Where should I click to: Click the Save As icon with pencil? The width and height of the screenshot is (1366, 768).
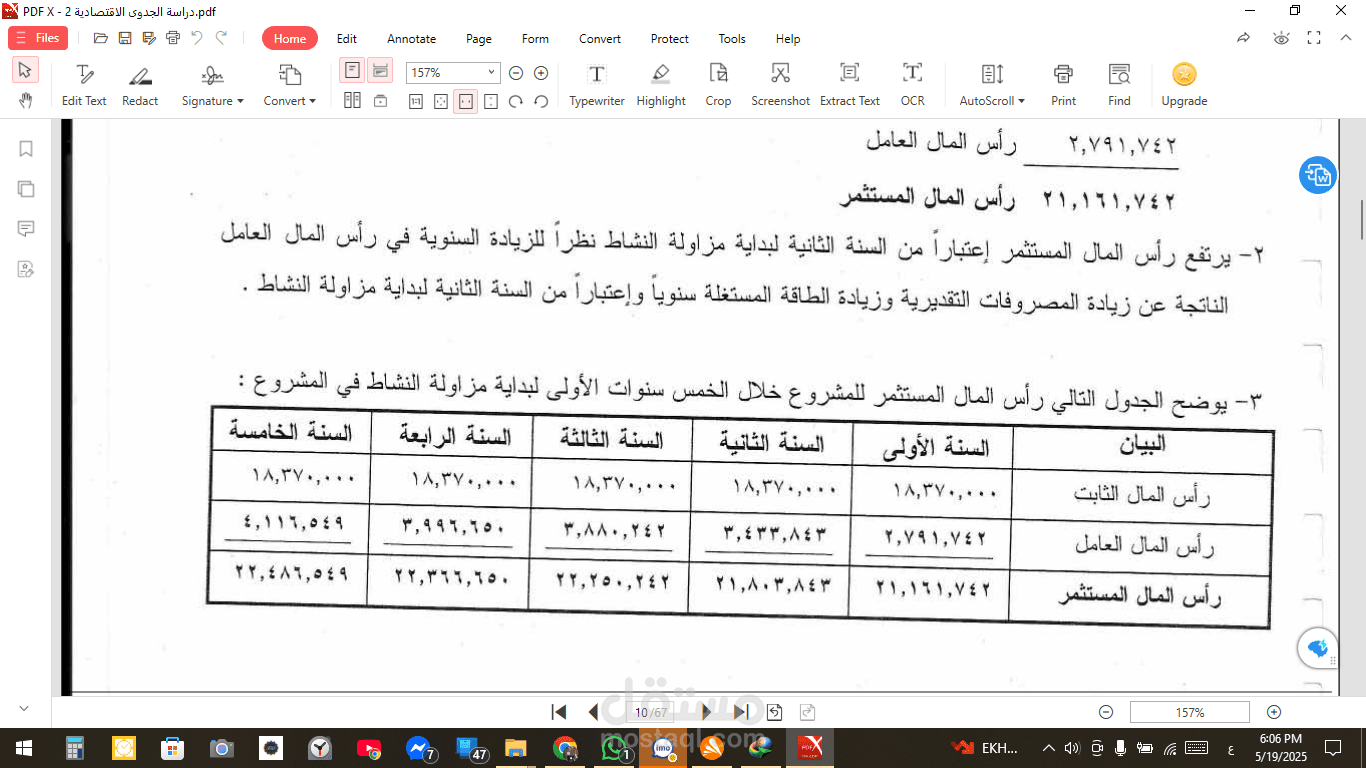149,38
